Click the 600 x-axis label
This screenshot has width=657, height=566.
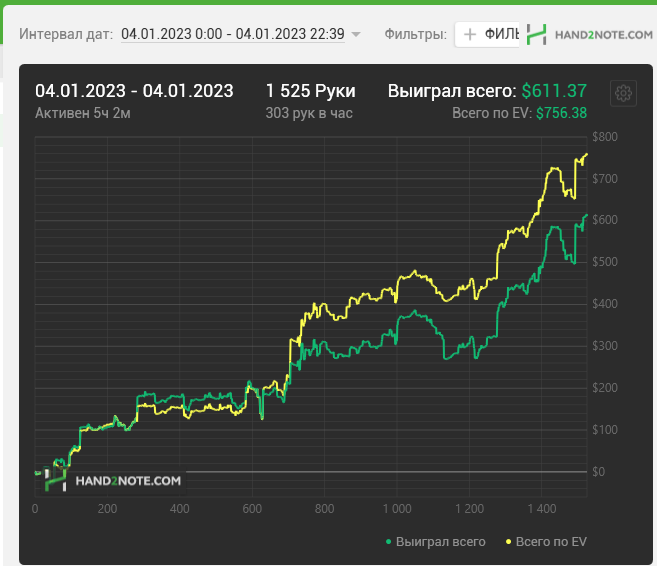click(x=252, y=509)
